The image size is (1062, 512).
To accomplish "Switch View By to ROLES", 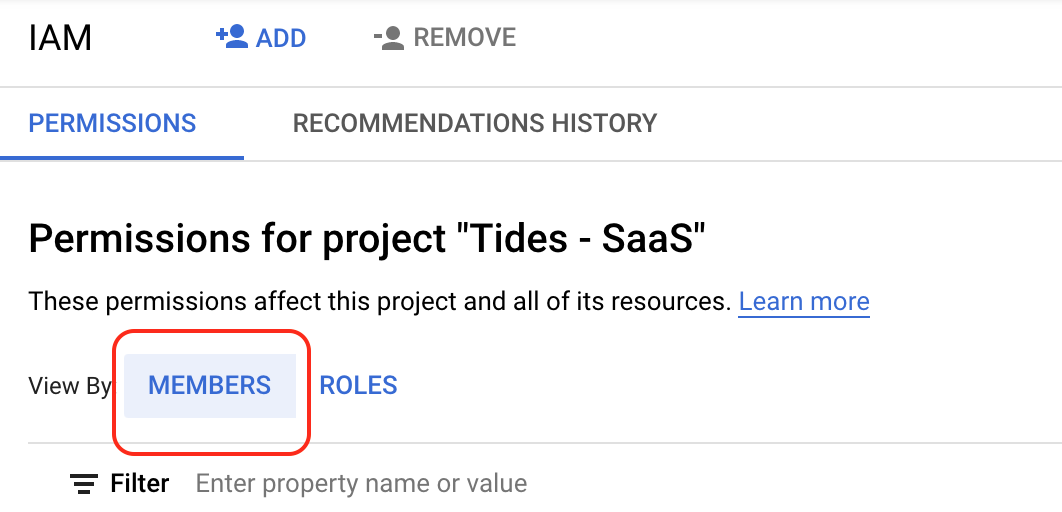I will tap(358, 385).
